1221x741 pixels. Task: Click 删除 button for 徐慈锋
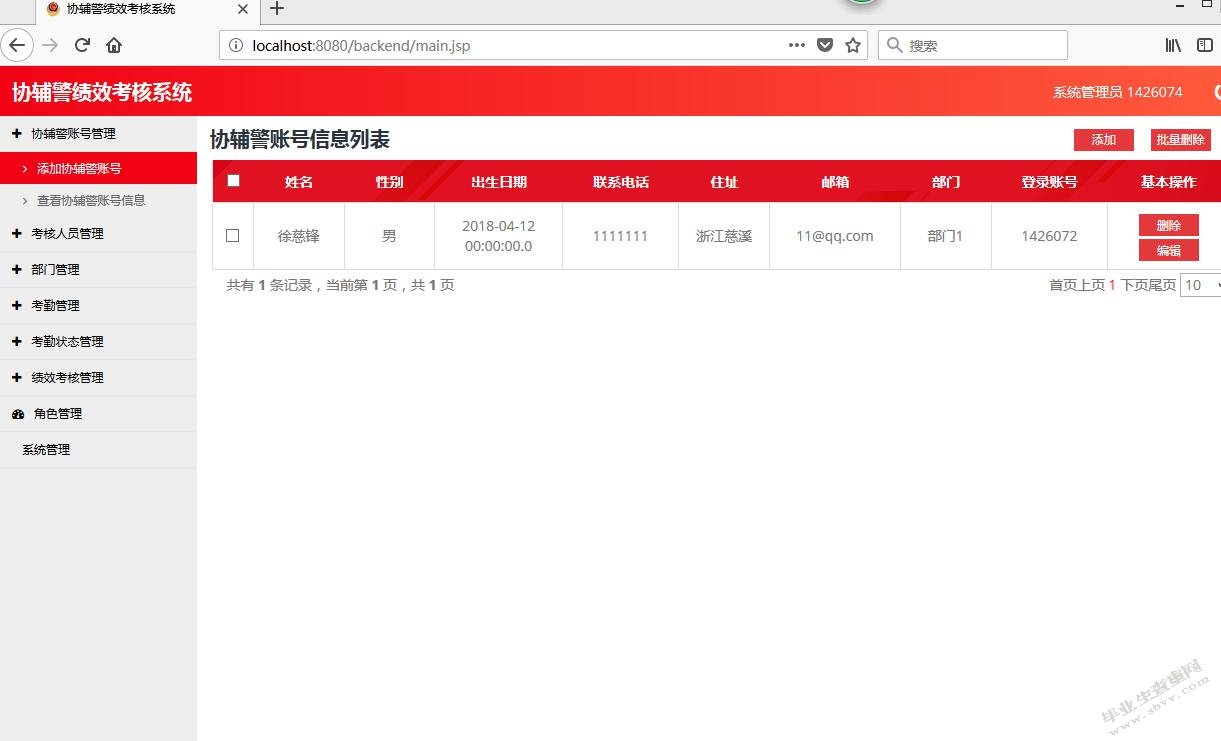pos(1169,225)
